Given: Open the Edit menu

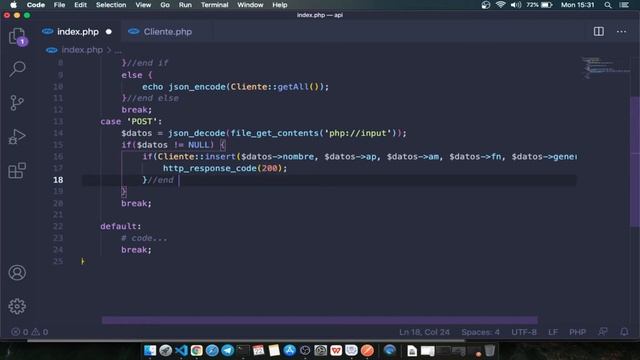Looking at the screenshot, I should [80, 5].
